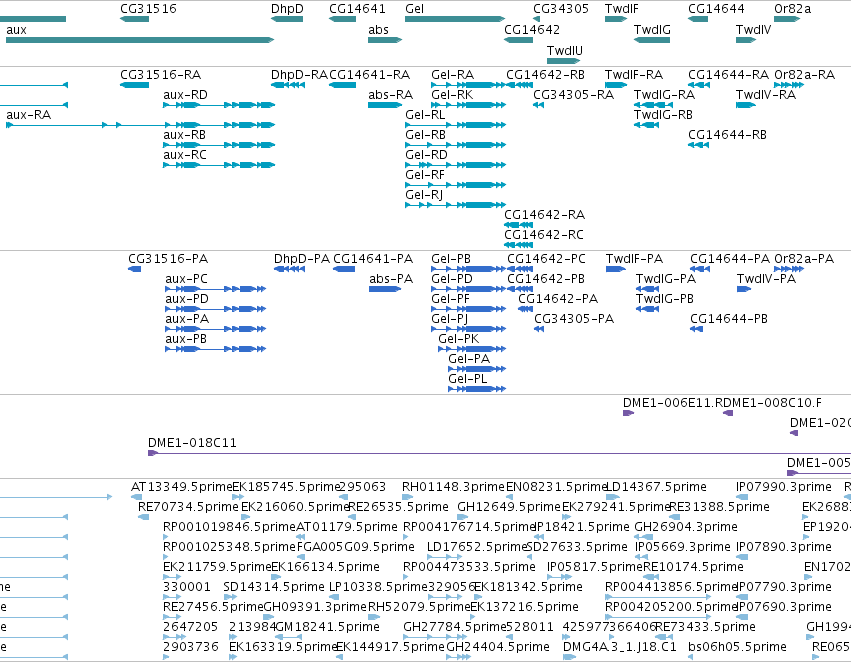Select the Gel-PL protein feature
Image resolution: width=851 pixels, height=662 pixels.
477,389
